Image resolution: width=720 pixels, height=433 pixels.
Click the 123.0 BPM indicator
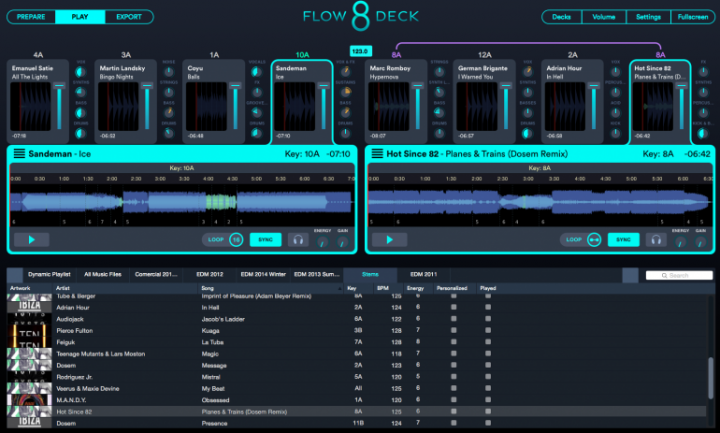(x=360, y=51)
